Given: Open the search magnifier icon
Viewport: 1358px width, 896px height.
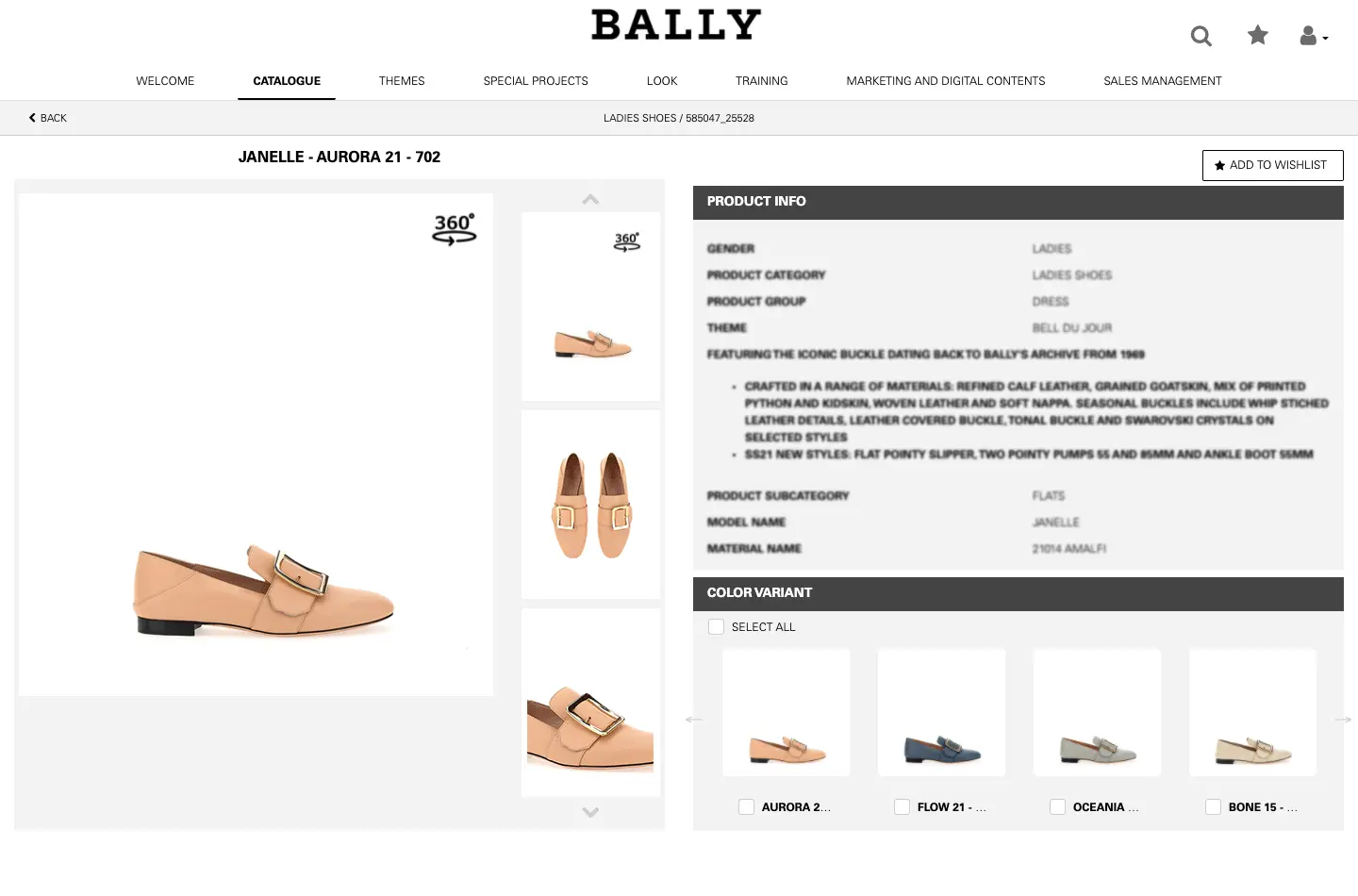Looking at the screenshot, I should 1201,36.
